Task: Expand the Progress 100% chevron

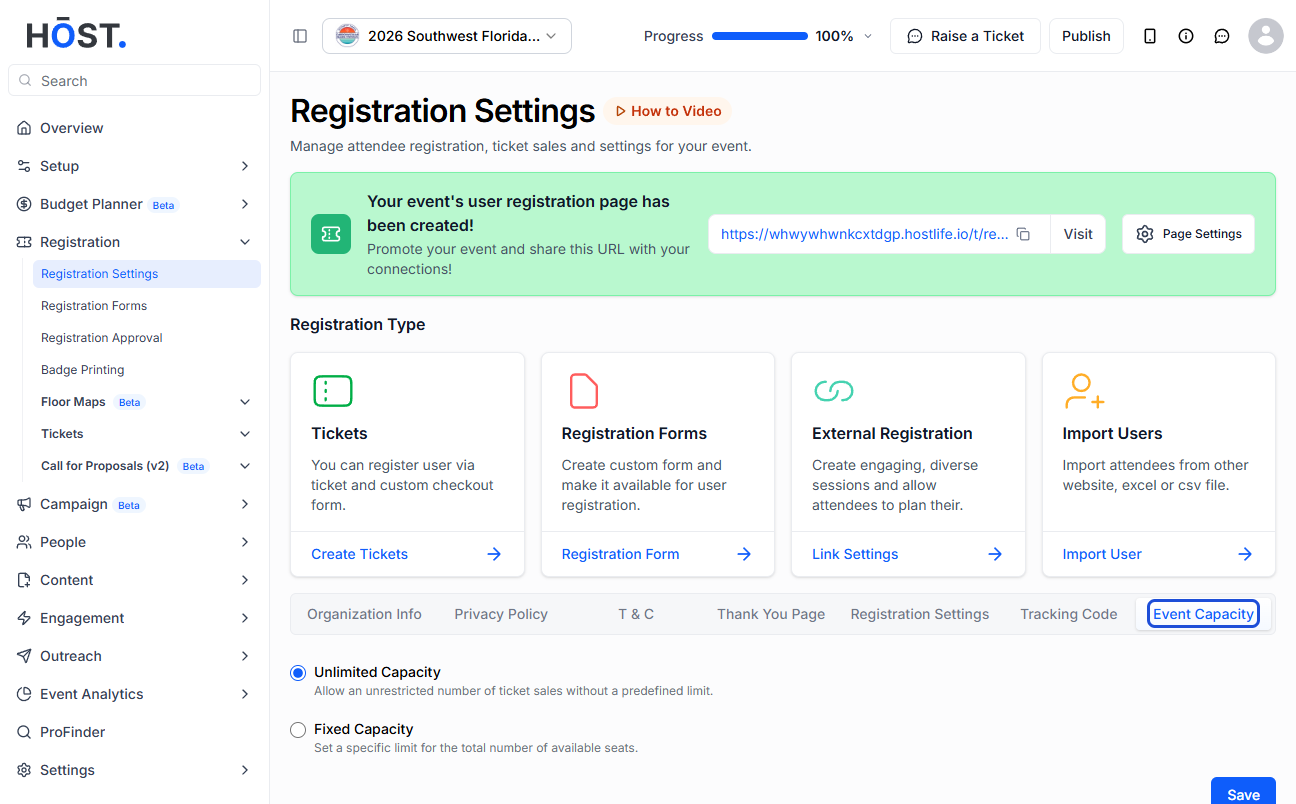Action: (868, 36)
